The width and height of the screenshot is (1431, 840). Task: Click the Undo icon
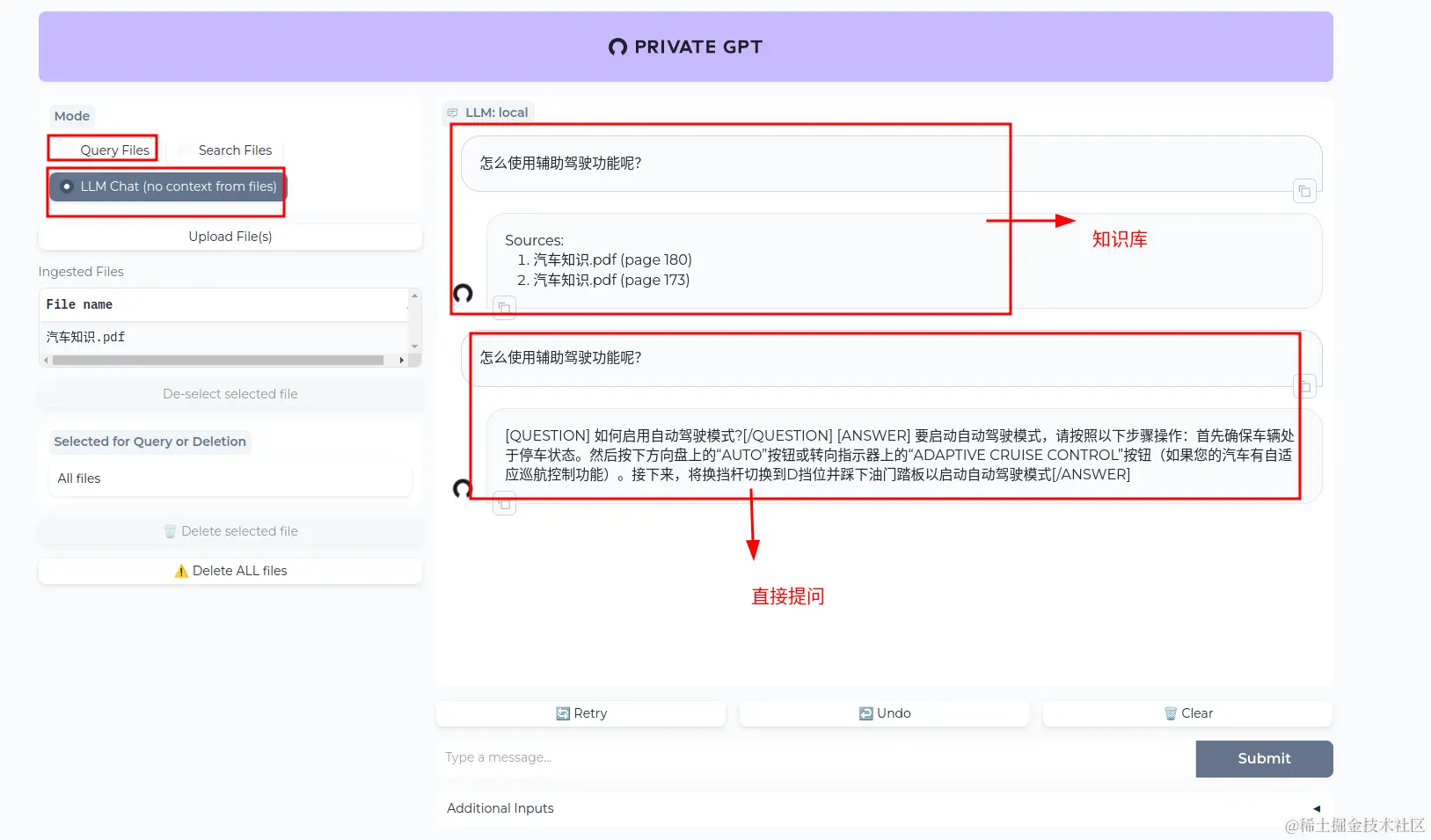click(x=866, y=713)
